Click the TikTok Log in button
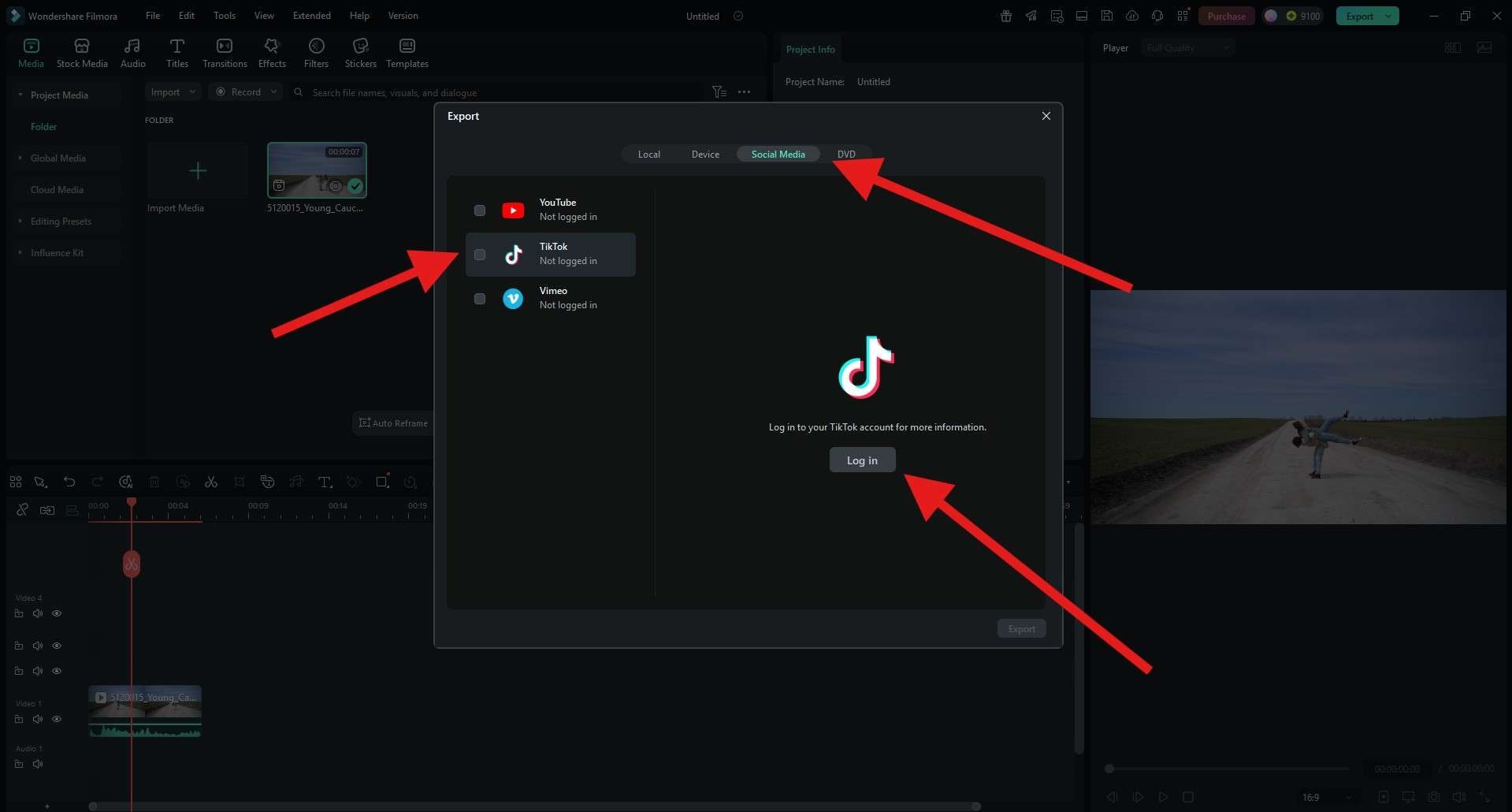The image size is (1512, 812). click(862, 460)
